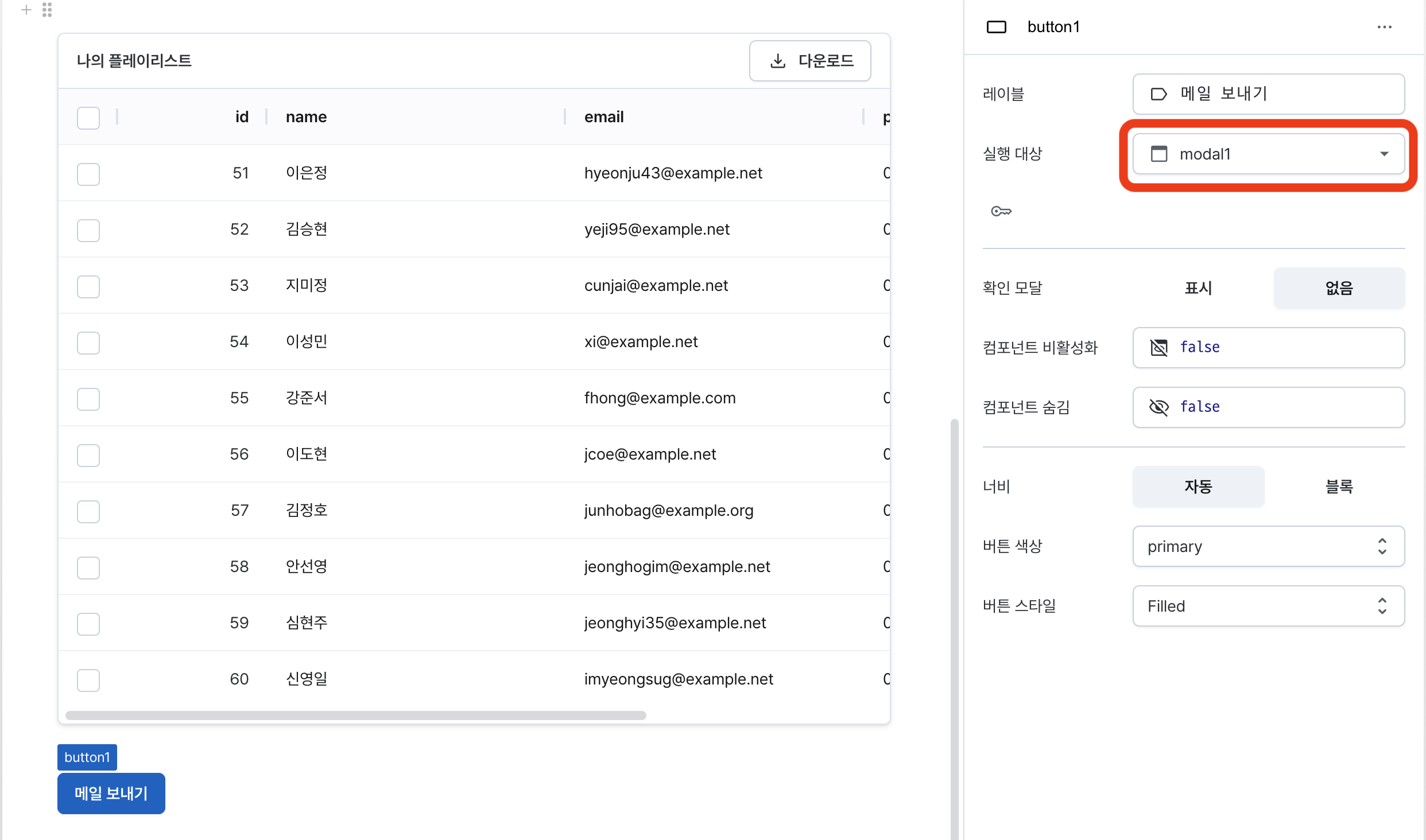Click the id column header
The width and height of the screenshot is (1426, 840).
coord(242,117)
